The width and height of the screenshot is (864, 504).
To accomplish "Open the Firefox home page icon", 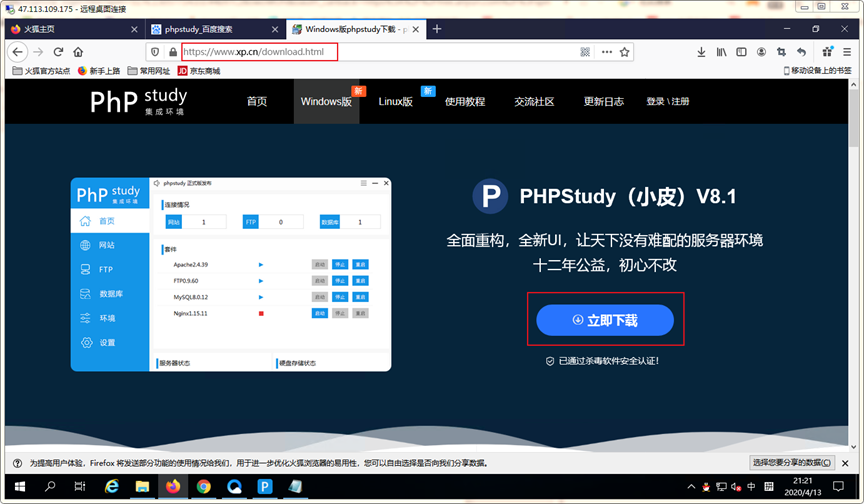I will (78, 52).
